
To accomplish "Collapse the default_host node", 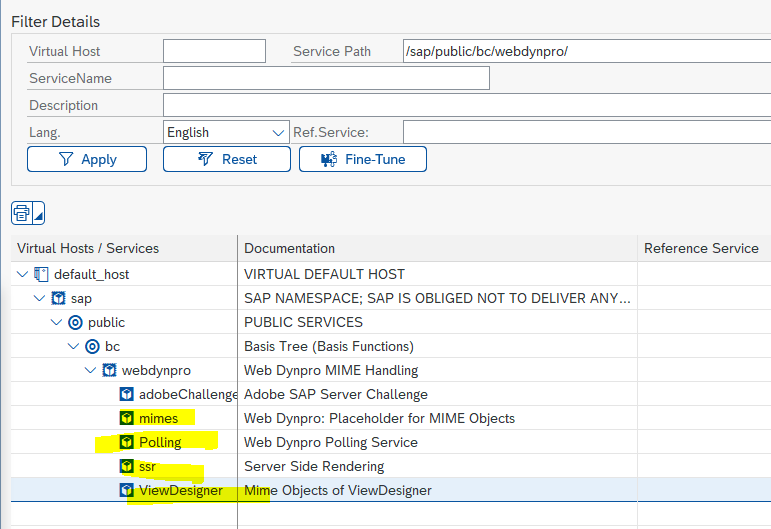I will tap(22, 274).
